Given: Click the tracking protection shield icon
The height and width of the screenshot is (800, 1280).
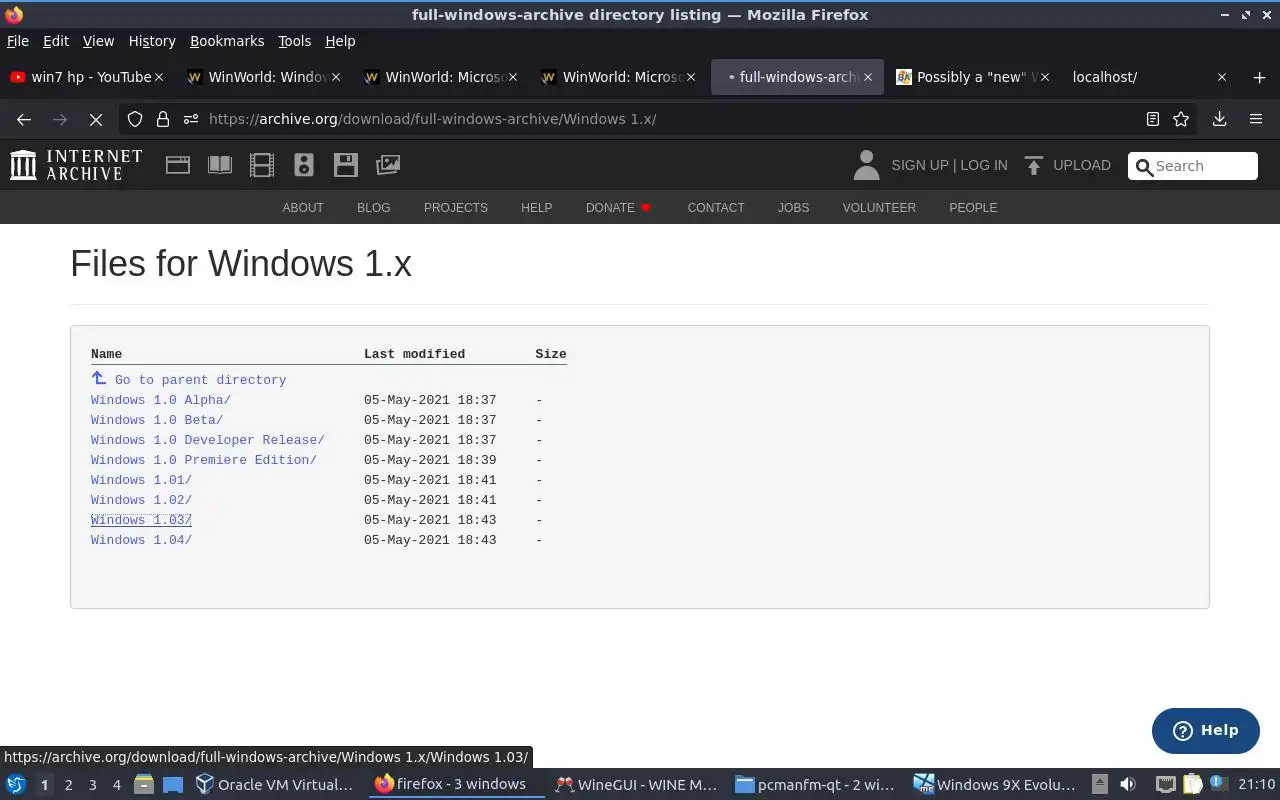Looking at the screenshot, I should pyautogui.click(x=135, y=119).
